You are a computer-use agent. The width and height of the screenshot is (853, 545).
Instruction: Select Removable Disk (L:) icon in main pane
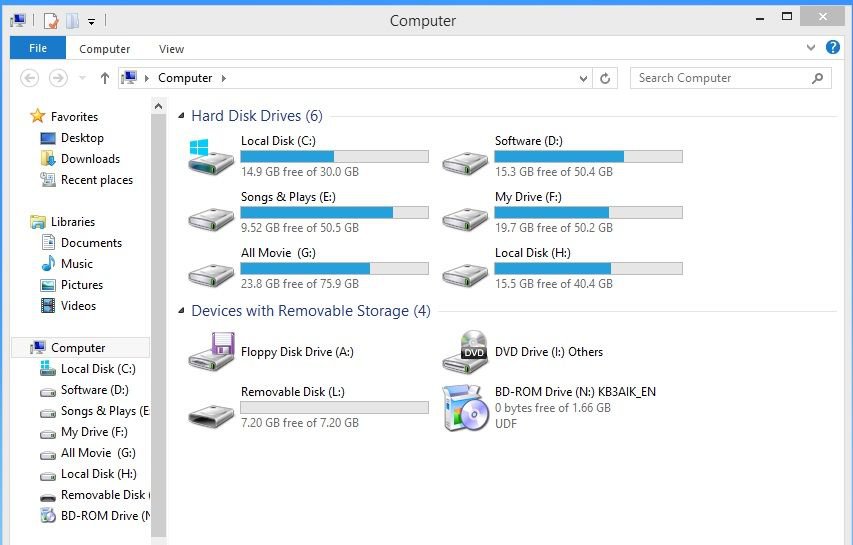coord(211,416)
